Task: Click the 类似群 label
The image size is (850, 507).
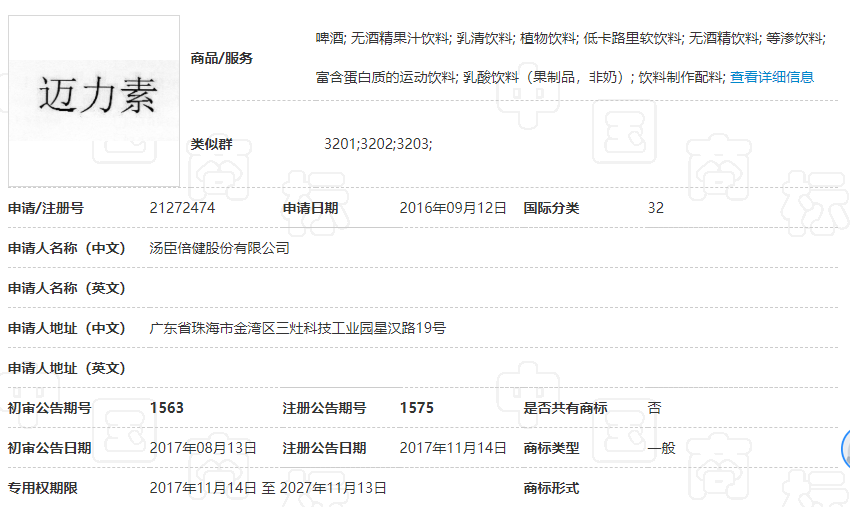Action: pos(211,144)
